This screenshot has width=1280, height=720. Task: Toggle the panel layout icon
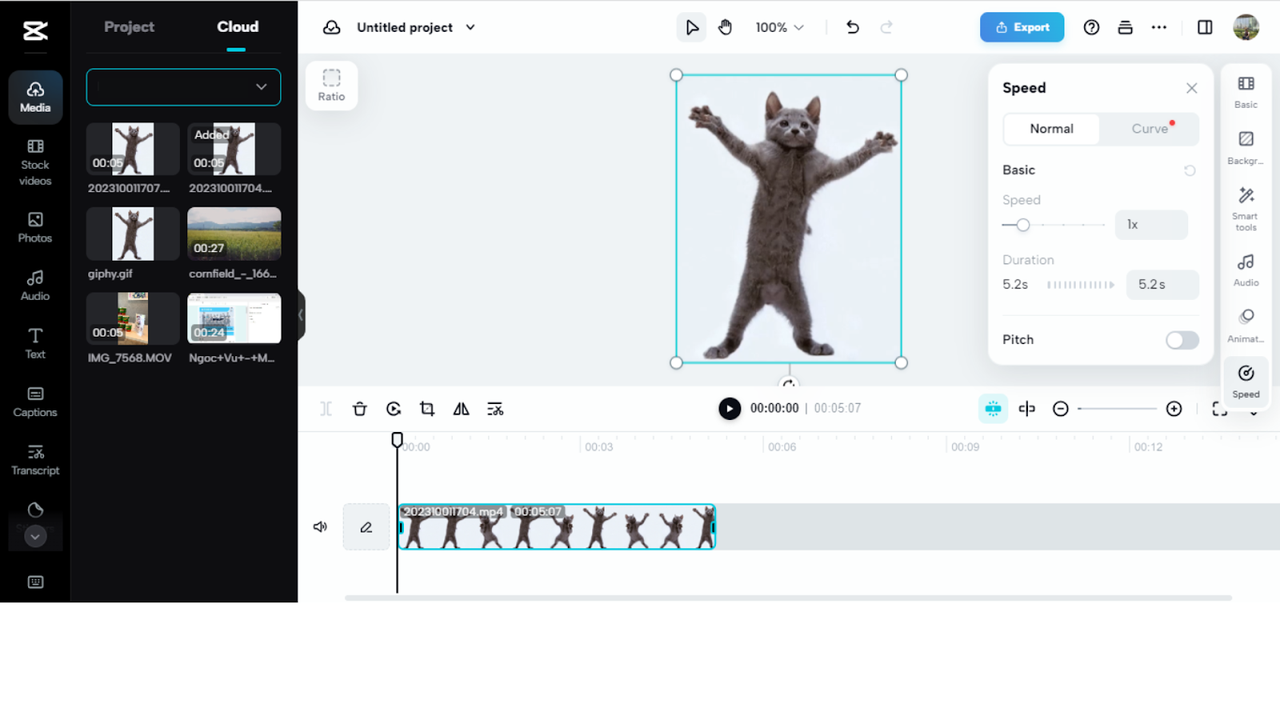1205,27
